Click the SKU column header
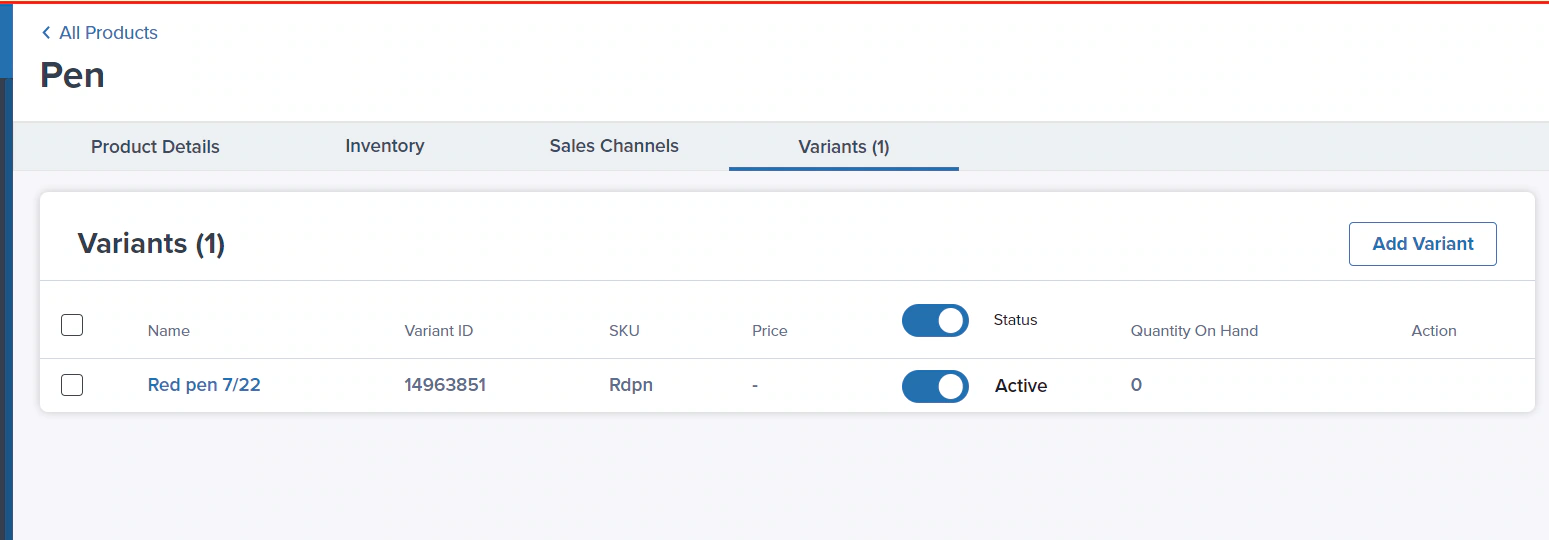Viewport: 1549px width, 540px height. pos(624,331)
